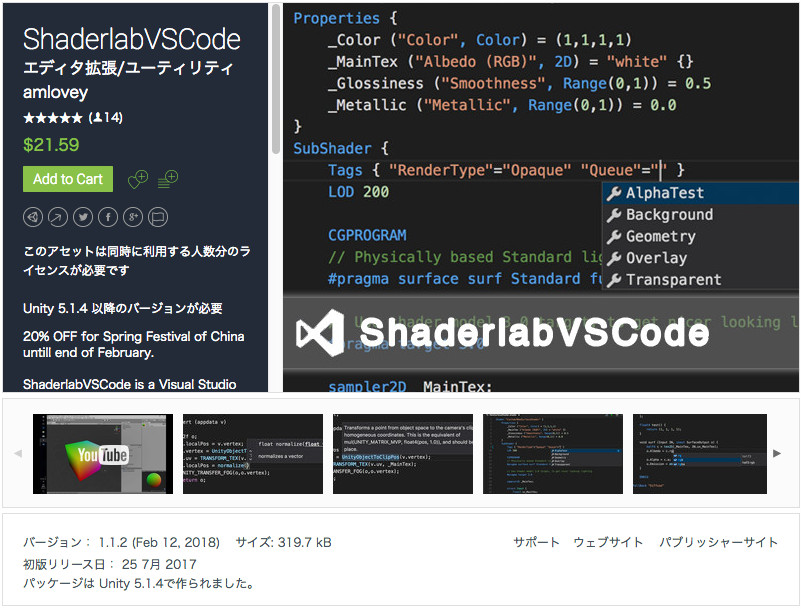Share the asset on Google Plus
Screen dimensions: 801x609
click(133, 217)
